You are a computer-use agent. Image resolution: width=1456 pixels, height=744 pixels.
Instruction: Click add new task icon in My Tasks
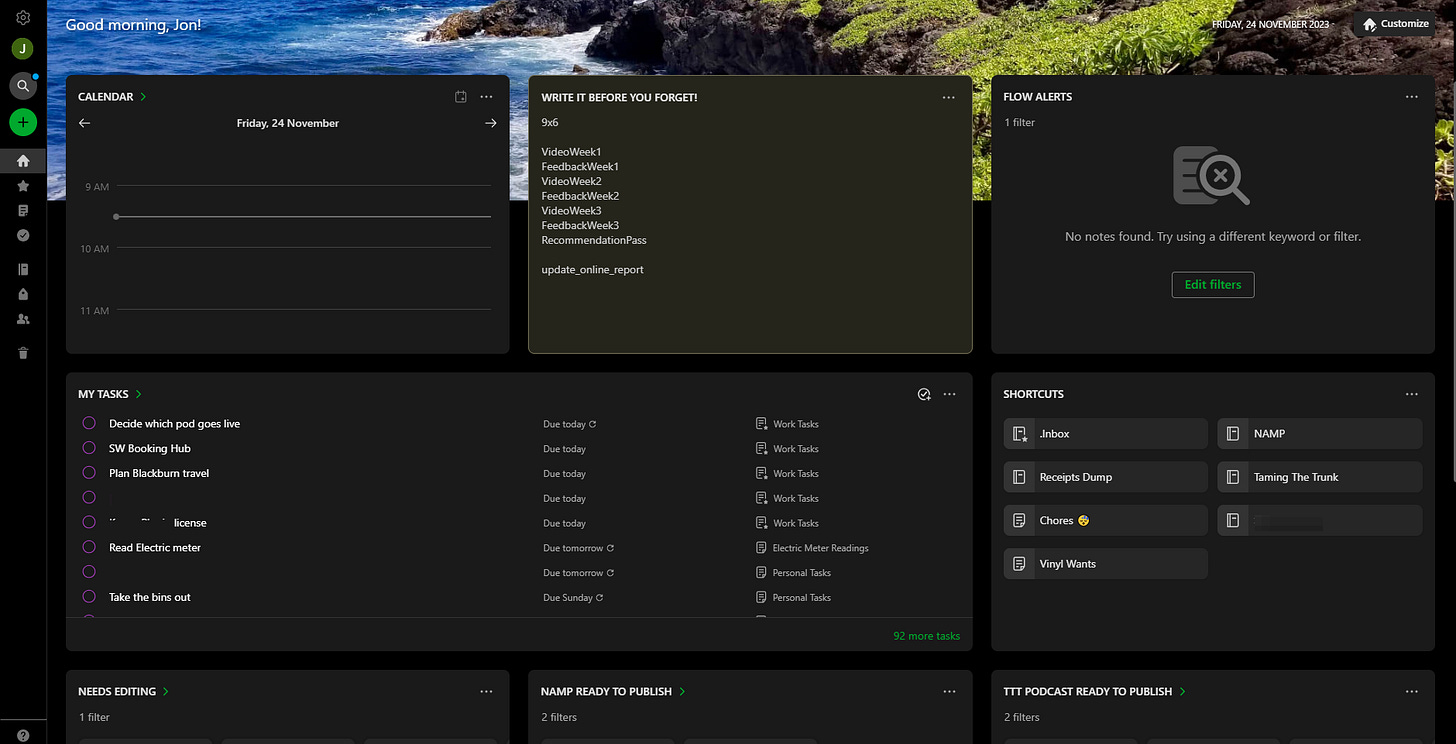(924, 394)
